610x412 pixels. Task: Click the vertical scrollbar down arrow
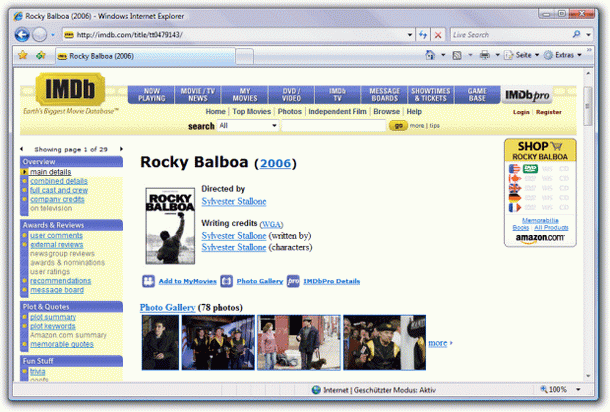tap(588, 376)
